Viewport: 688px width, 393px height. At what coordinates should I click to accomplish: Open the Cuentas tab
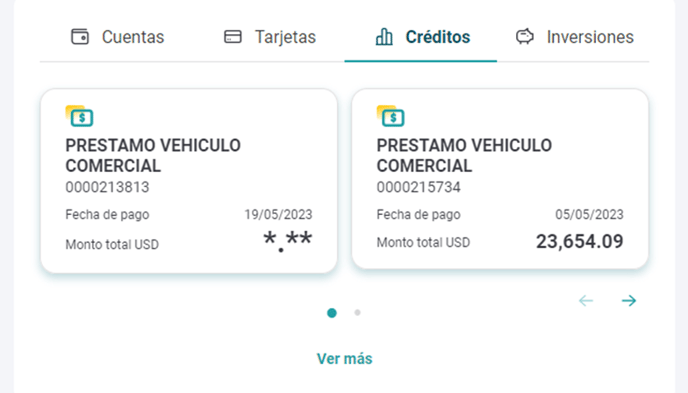[x=118, y=37]
